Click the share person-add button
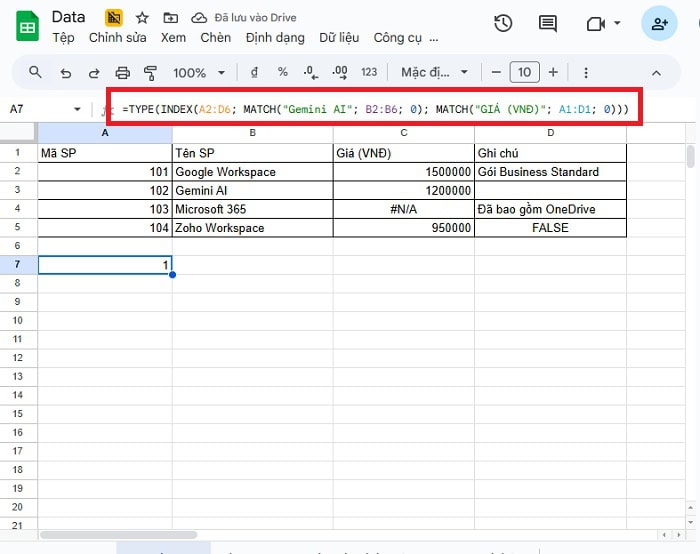This screenshot has width=700, height=554. pyautogui.click(x=659, y=24)
